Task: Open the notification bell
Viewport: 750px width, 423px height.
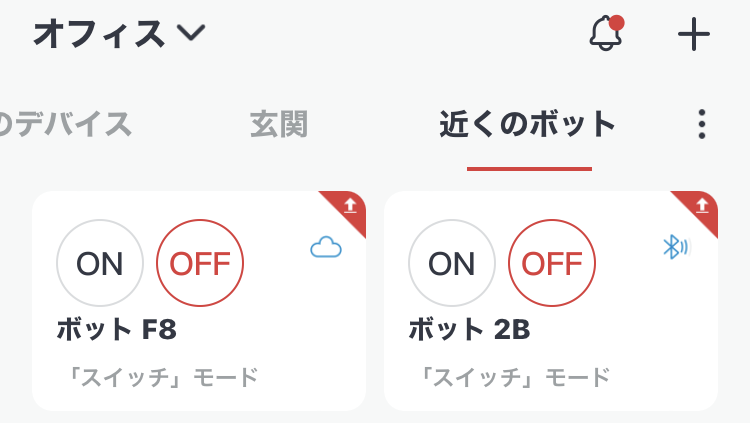Action: 604,34
